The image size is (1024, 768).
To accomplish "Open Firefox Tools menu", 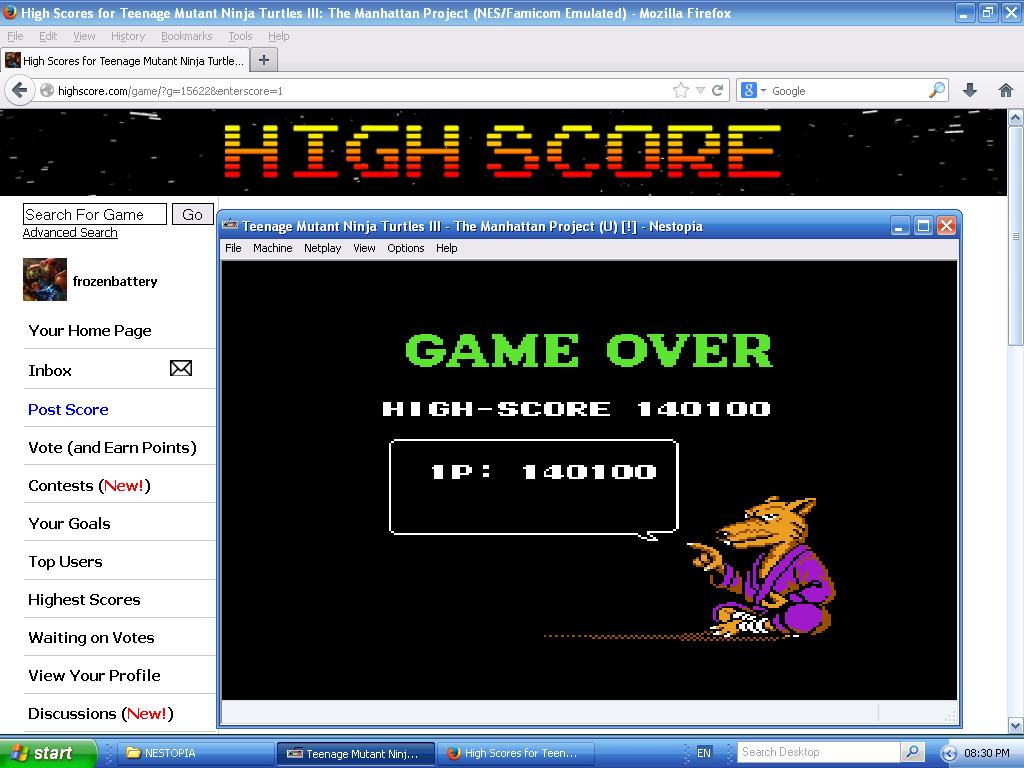I will pos(240,37).
